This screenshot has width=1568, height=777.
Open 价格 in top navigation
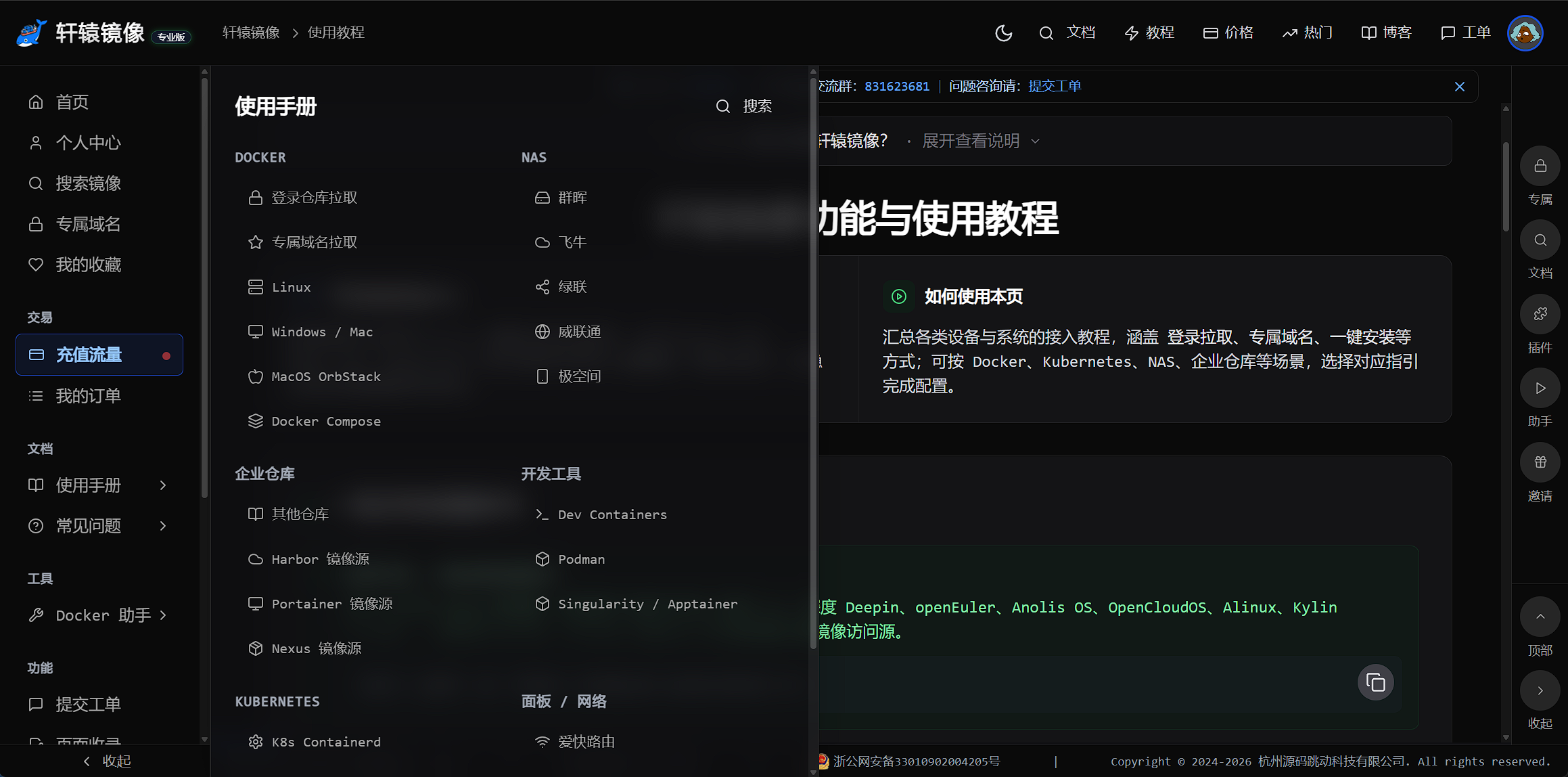pos(1228,32)
